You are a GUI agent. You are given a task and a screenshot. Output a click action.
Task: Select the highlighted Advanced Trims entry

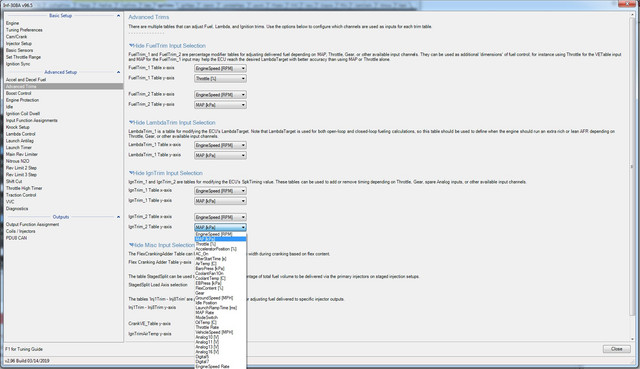pos(64,87)
